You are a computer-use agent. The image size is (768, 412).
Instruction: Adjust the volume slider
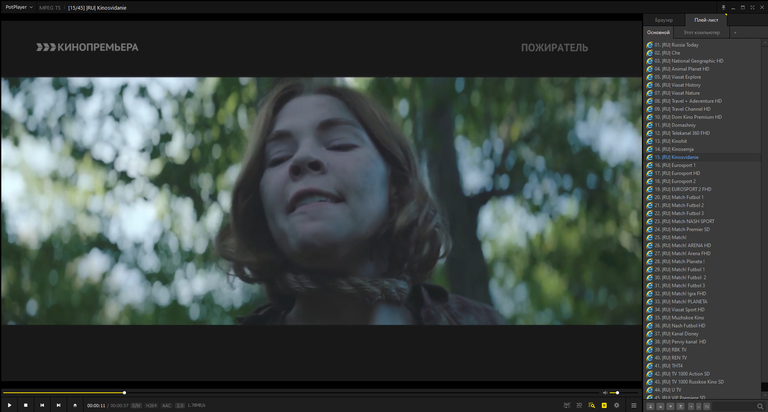tap(624, 392)
